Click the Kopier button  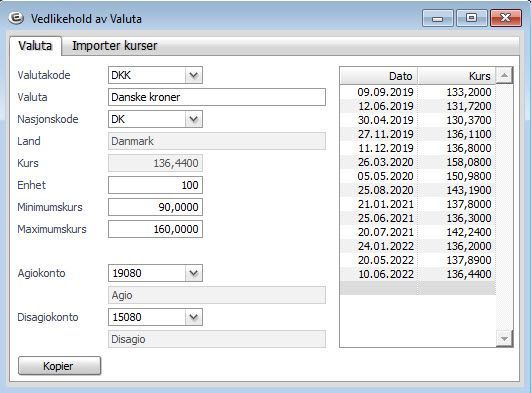pyautogui.click(x=59, y=366)
